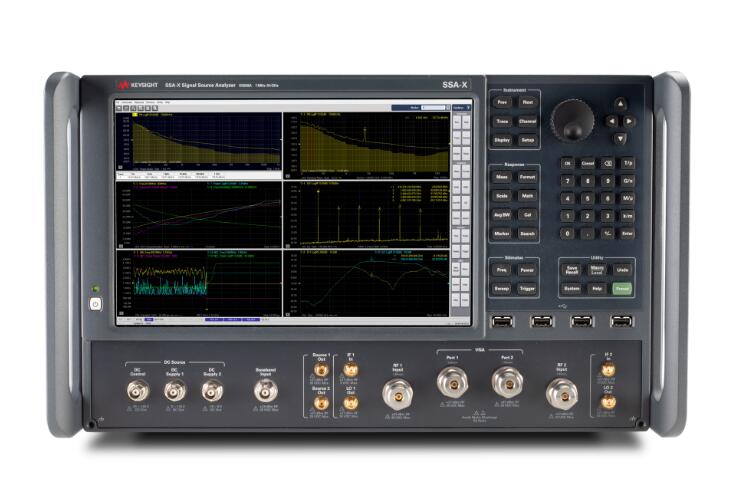Open the Avg BW settings key
The image size is (743, 504).
[x=502, y=215]
